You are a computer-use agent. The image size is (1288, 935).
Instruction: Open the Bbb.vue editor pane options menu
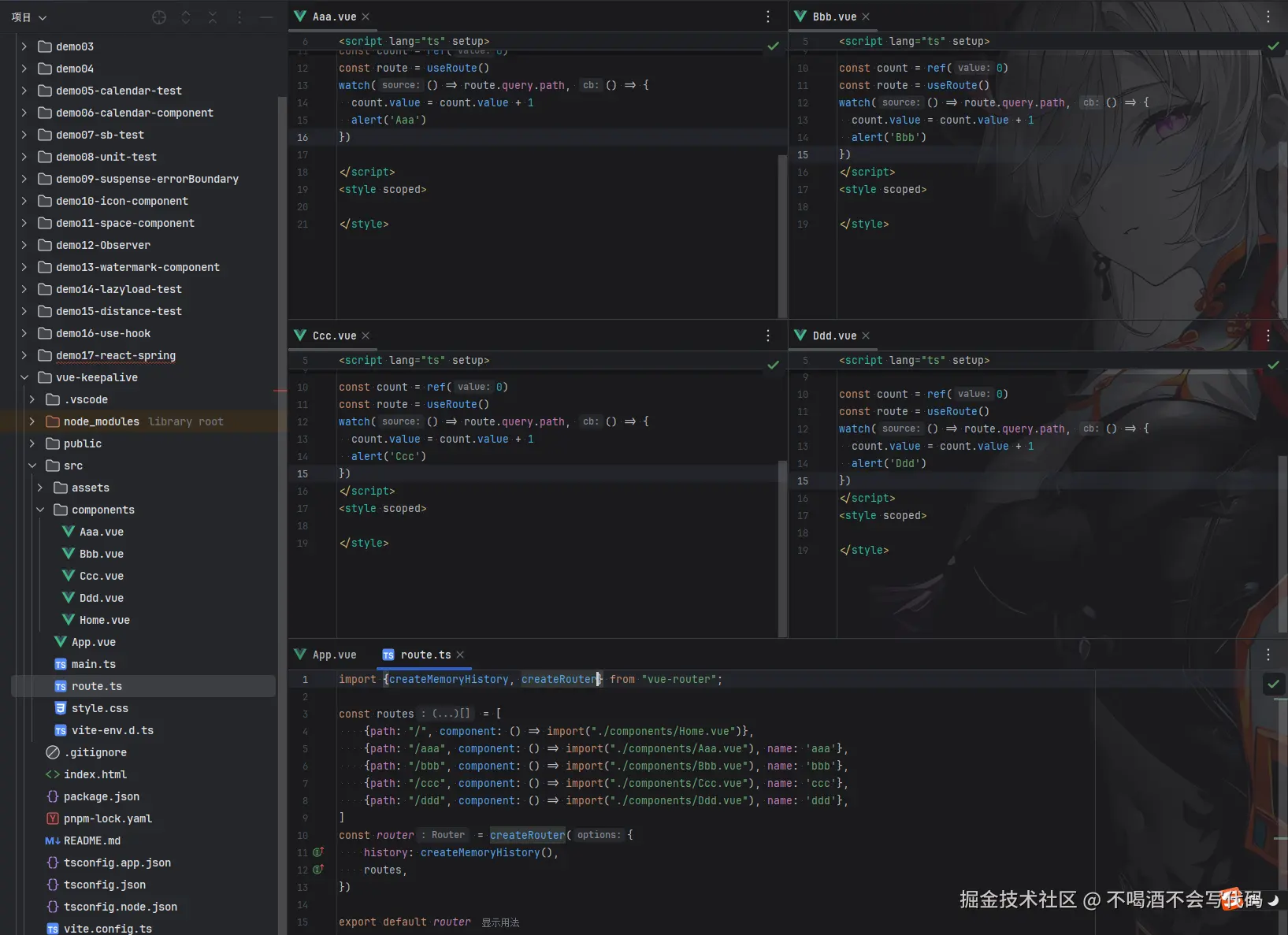(1268, 17)
